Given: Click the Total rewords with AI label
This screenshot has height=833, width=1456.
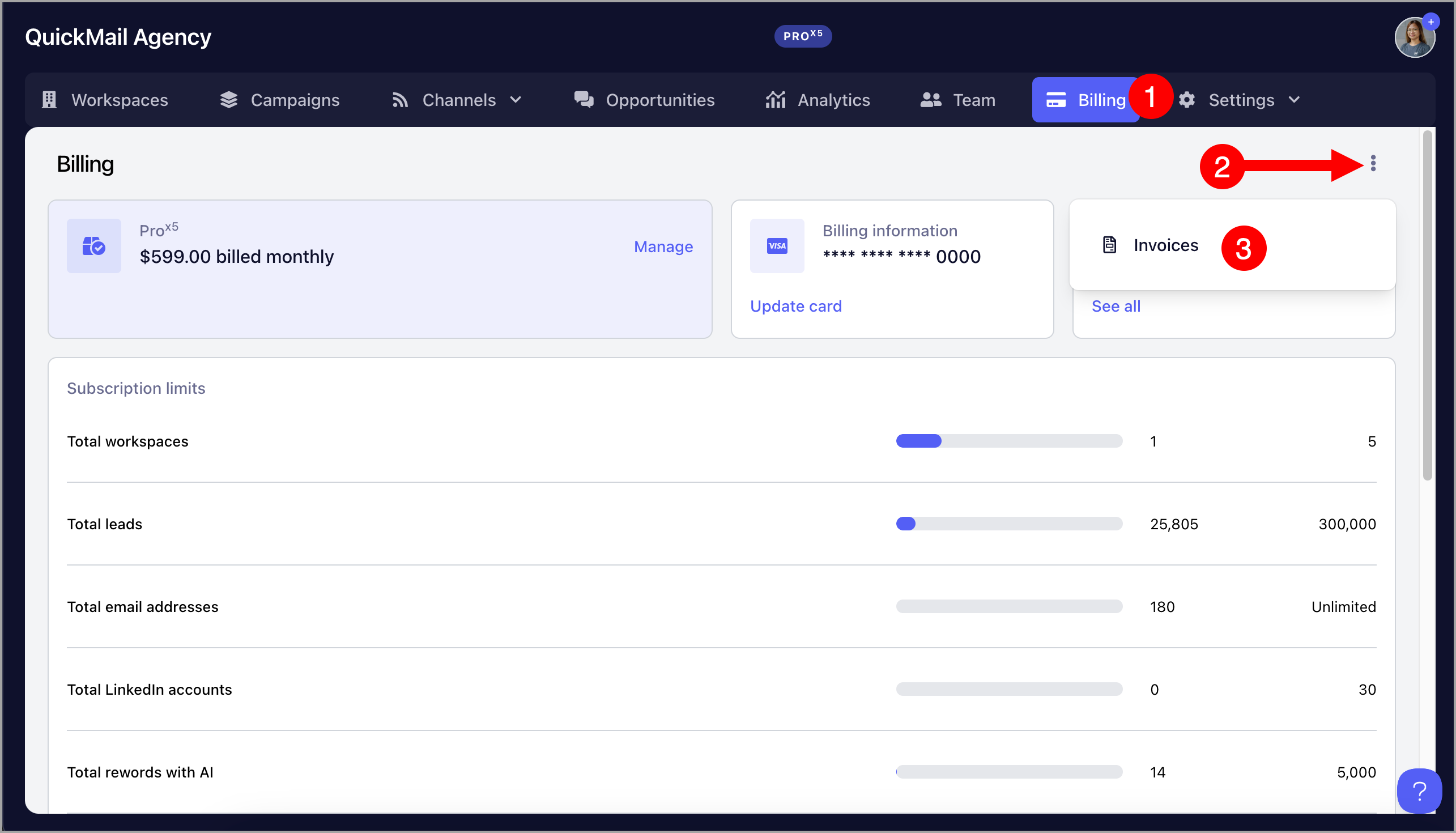Looking at the screenshot, I should [x=140, y=773].
